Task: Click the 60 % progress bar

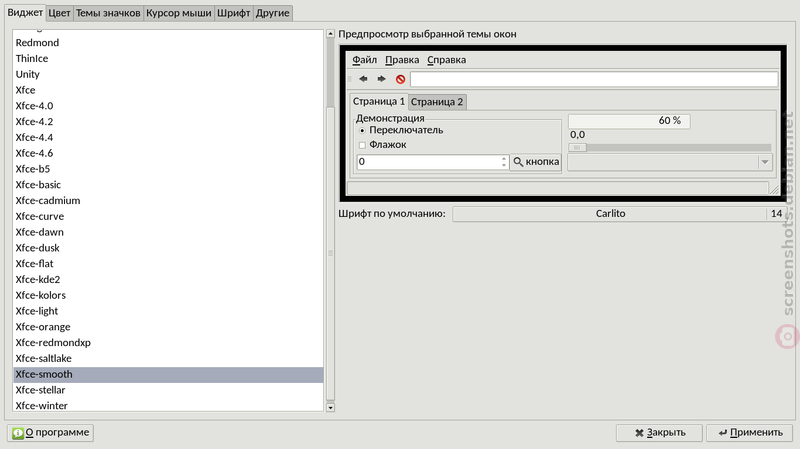Action: tap(629, 121)
